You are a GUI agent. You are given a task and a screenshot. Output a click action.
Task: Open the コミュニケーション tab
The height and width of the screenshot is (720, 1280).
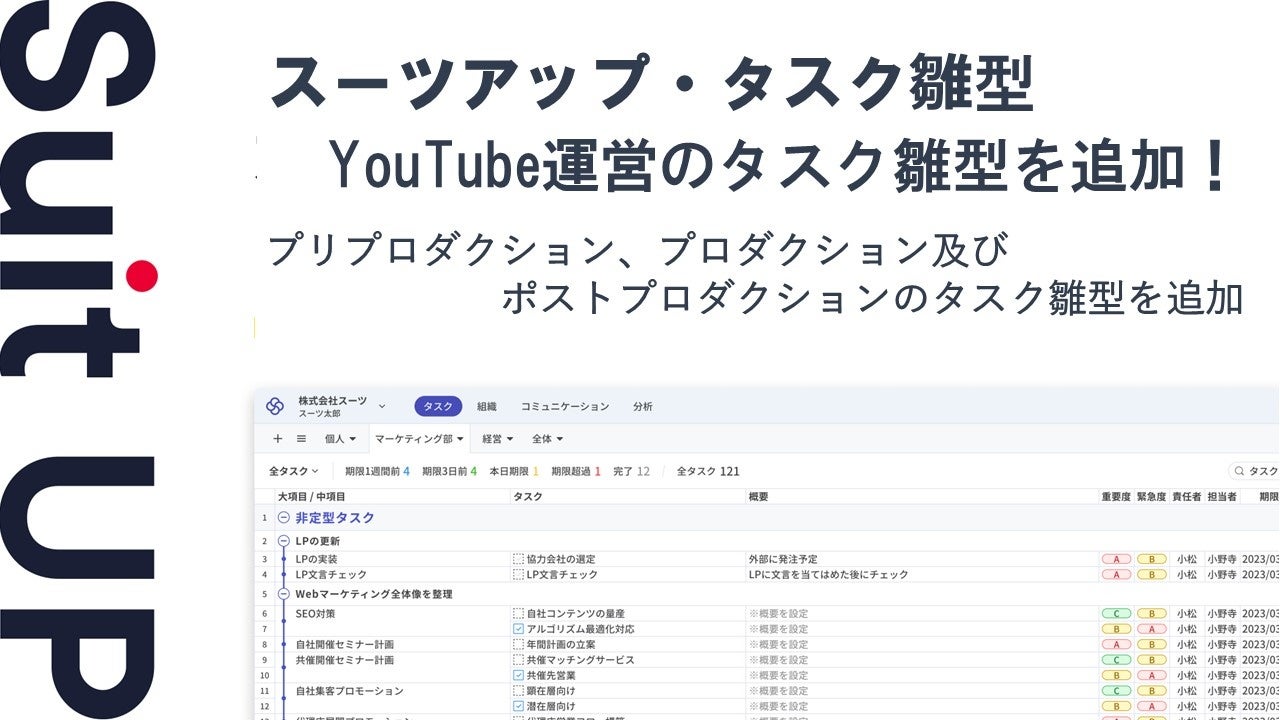[565, 406]
